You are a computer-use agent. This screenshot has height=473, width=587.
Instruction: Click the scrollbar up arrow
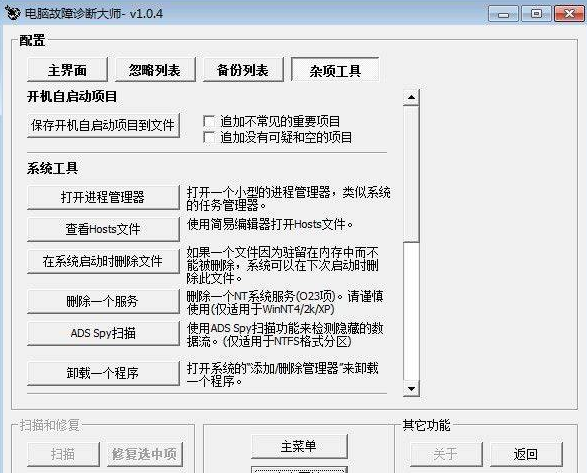click(411, 97)
